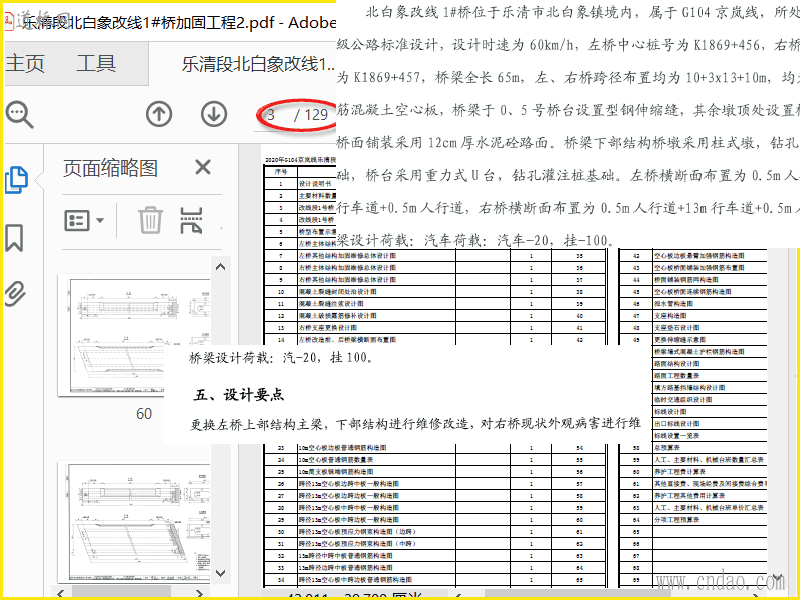This screenshot has height=600, width=800.
Task: Click the 序号 column header
Action: click(x=281, y=171)
